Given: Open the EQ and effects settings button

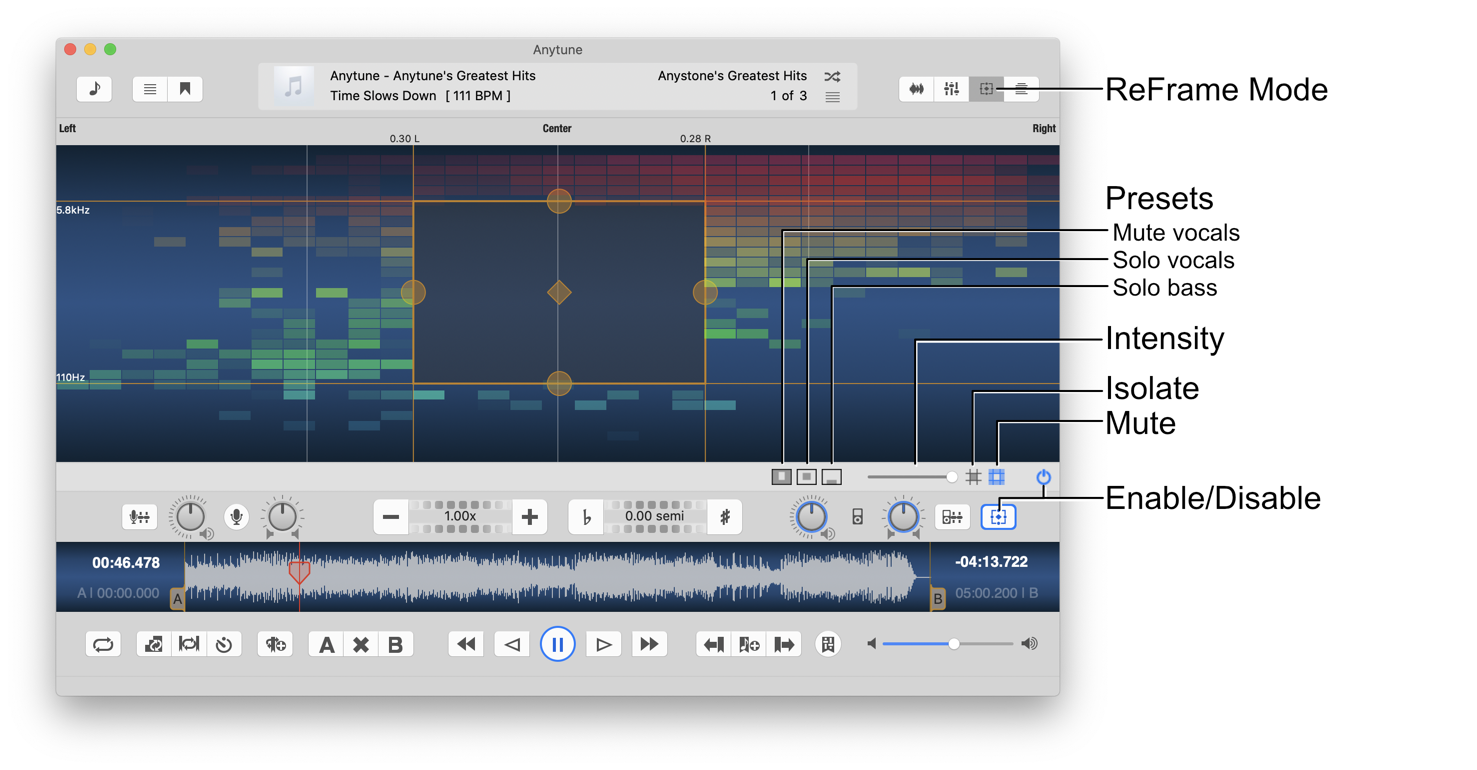Looking at the screenshot, I should pyautogui.click(x=952, y=517).
